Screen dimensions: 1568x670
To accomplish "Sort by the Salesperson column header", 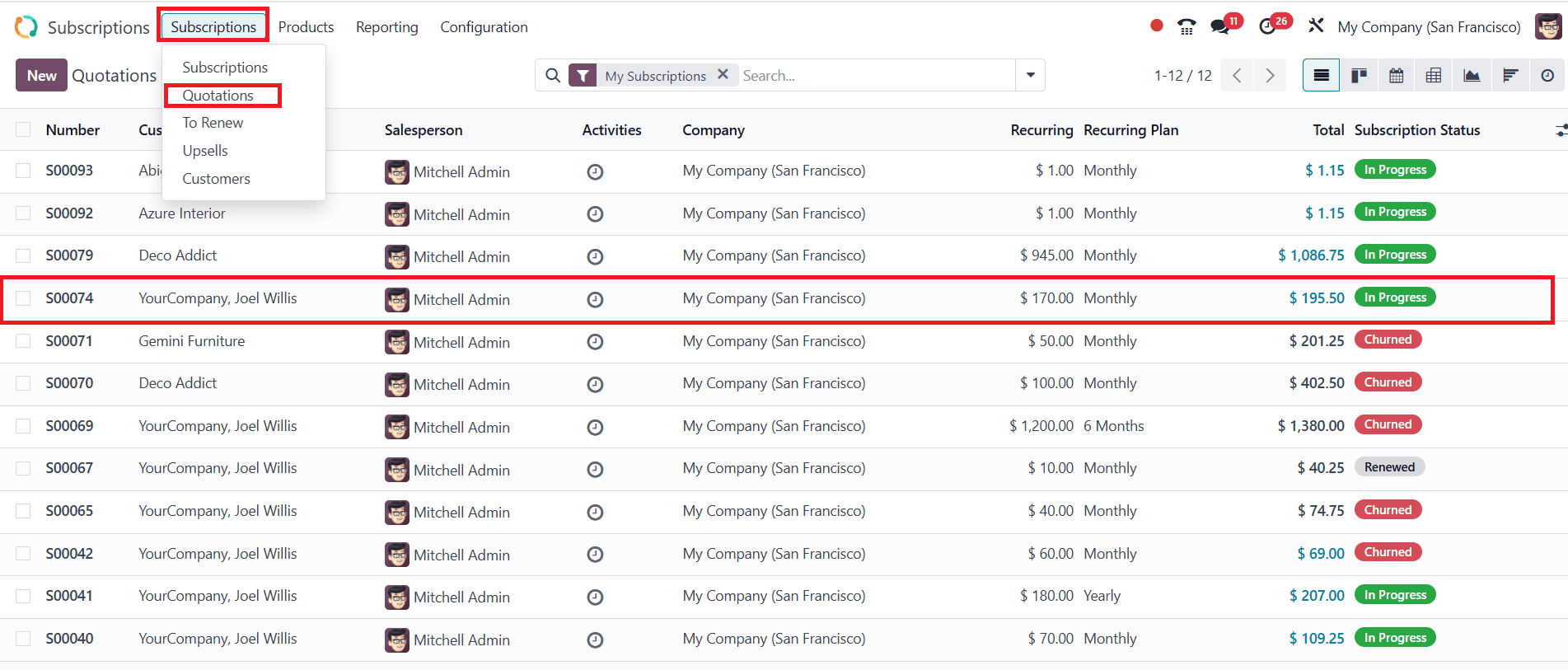I will point(424,129).
